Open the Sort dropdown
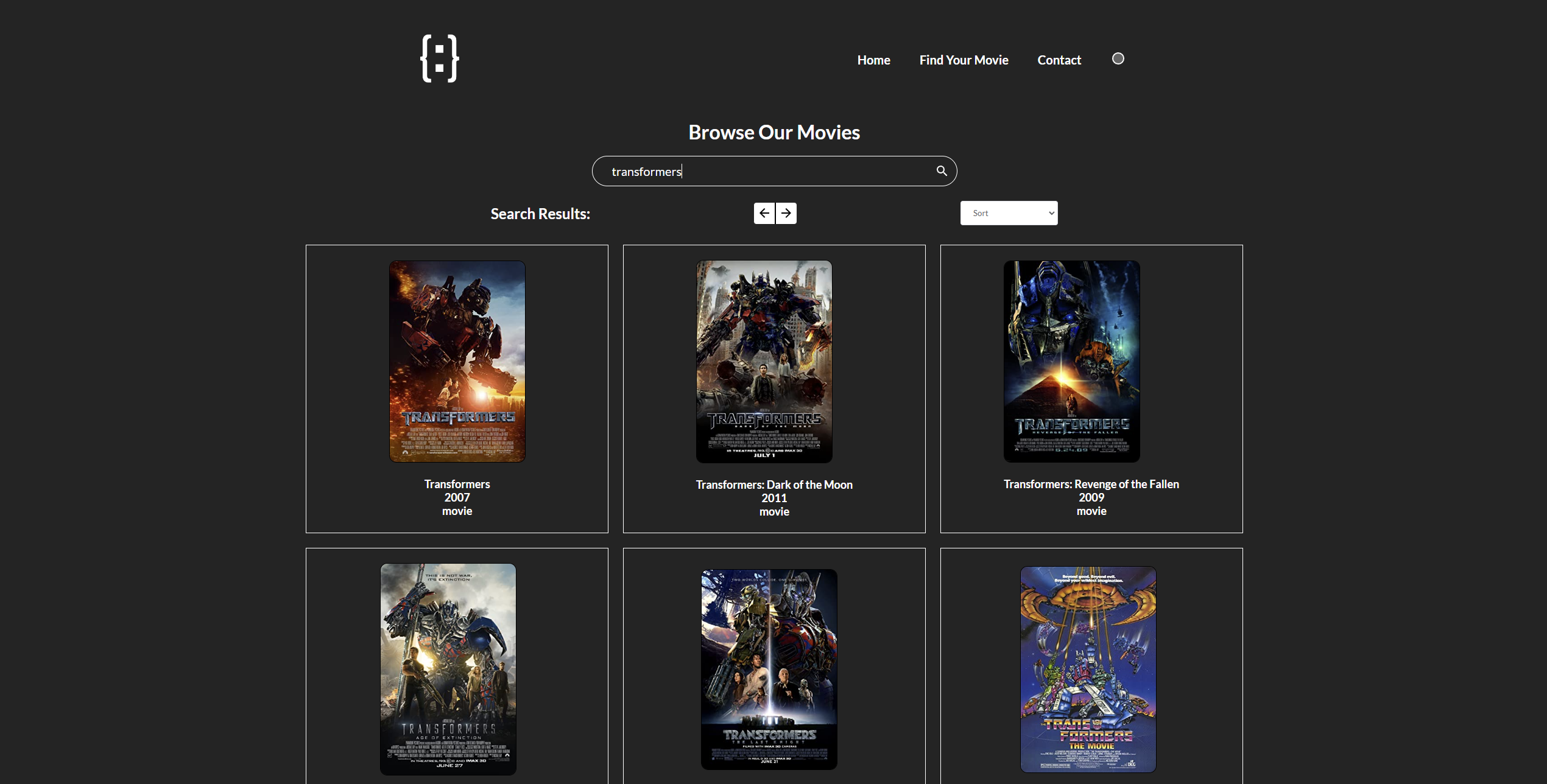The width and height of the screenshot is (1547, 784). point(1009,213)
